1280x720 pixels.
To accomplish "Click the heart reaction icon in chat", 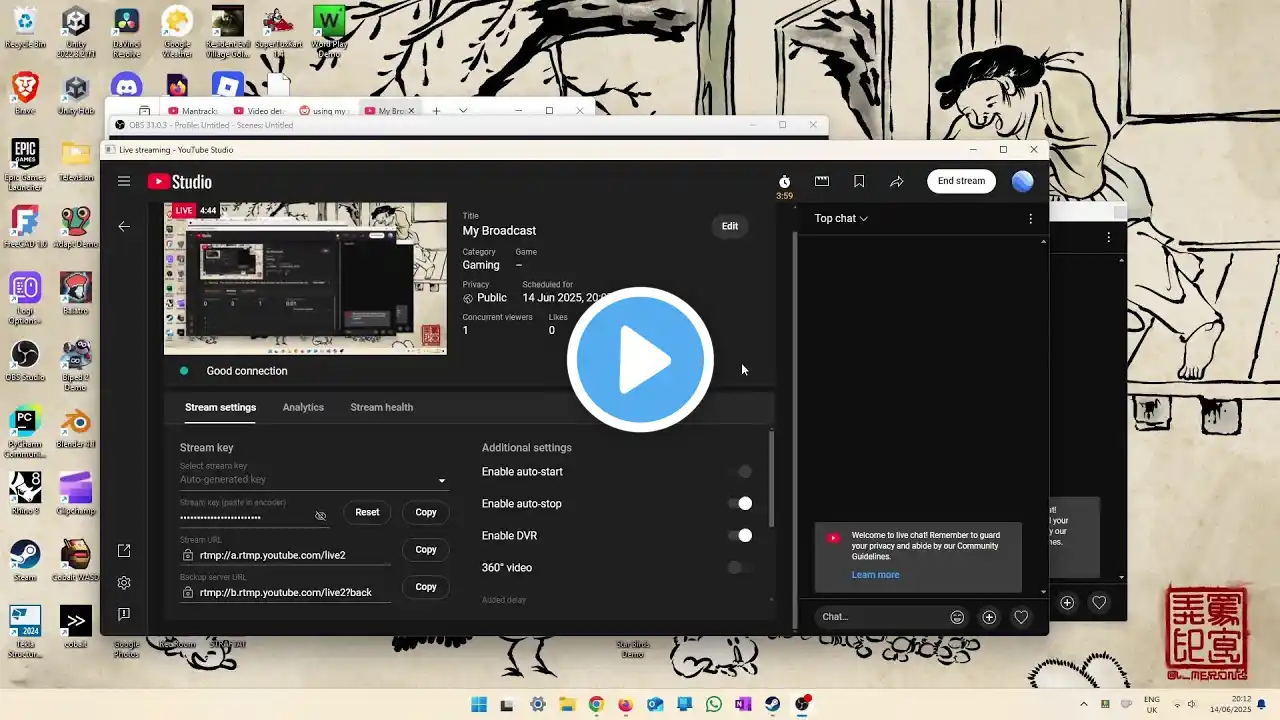I will point(1021,617).
